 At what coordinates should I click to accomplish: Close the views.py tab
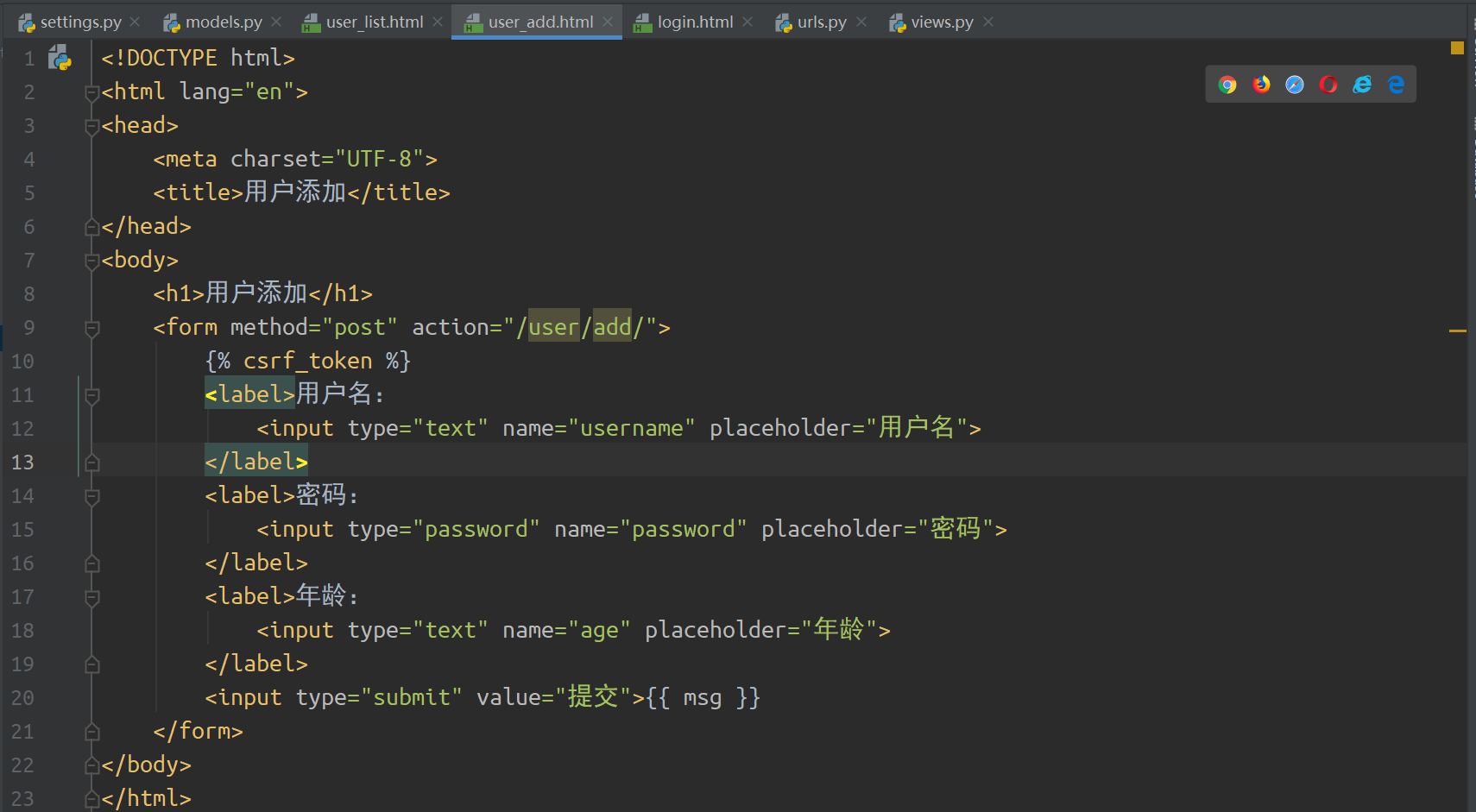pyautogui.click(x=988, y=22)
